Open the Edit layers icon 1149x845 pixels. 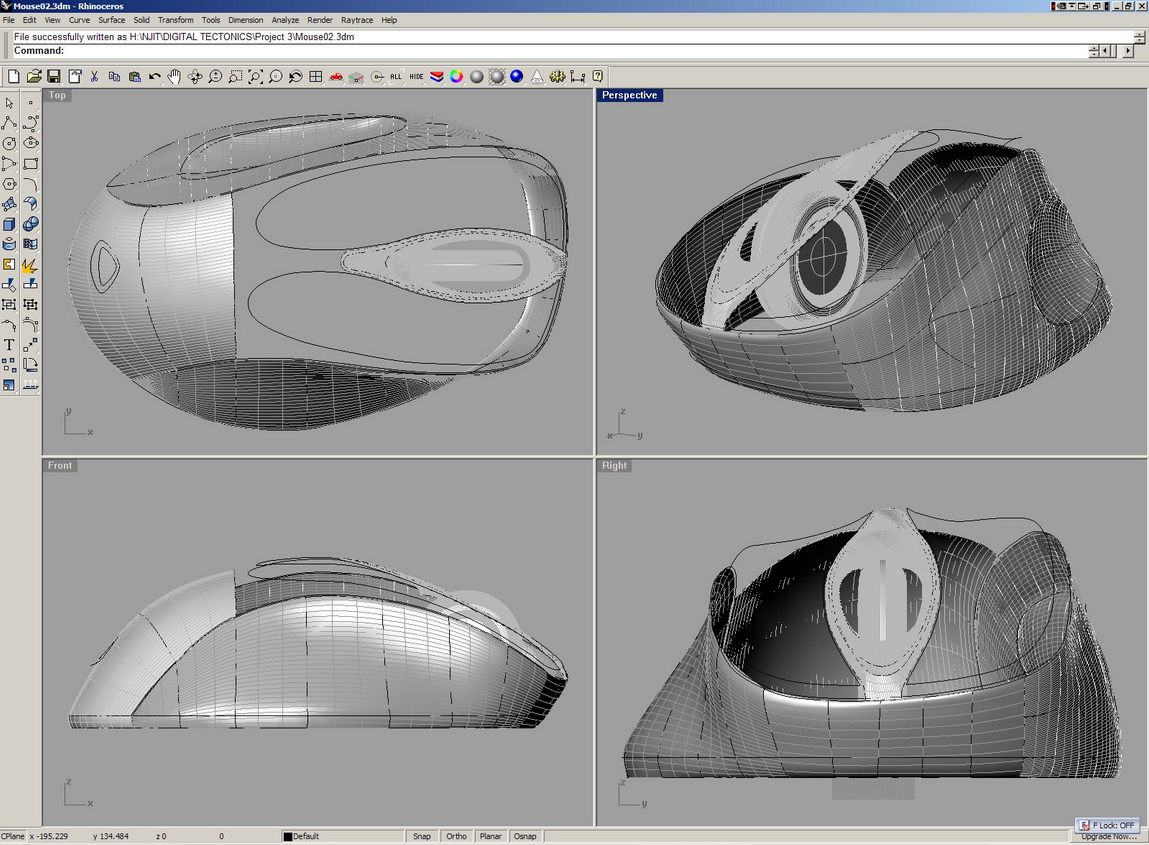[437, 76]
